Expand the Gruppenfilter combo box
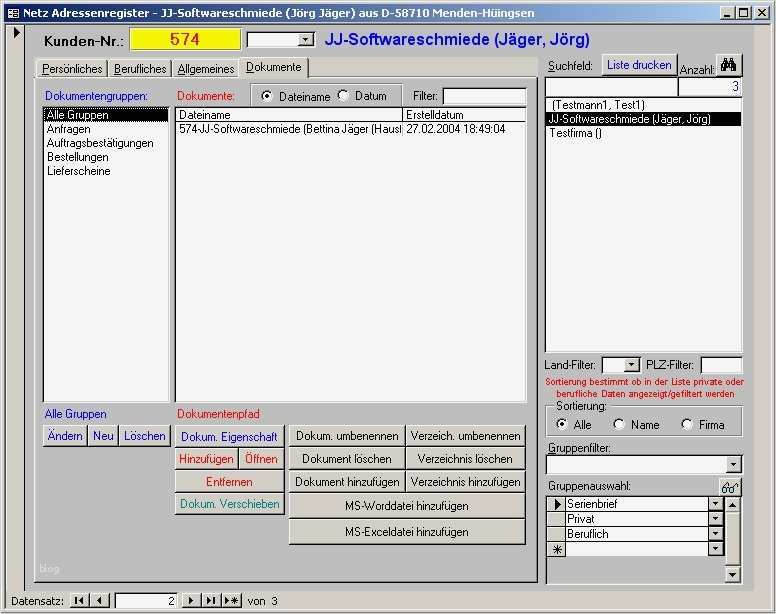 pos(733,465)
